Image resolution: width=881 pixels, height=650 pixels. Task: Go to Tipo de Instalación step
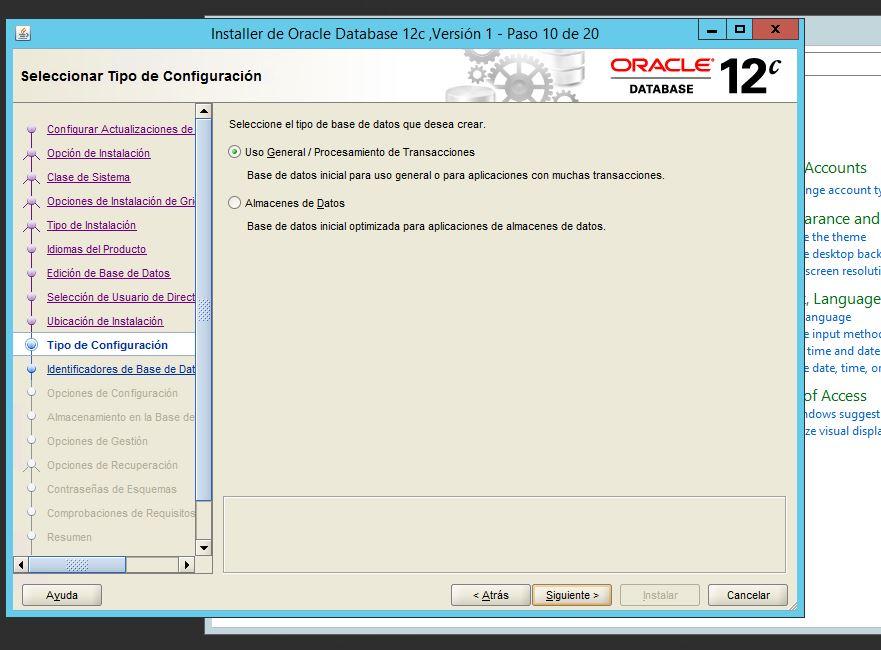tap(91, 225)
